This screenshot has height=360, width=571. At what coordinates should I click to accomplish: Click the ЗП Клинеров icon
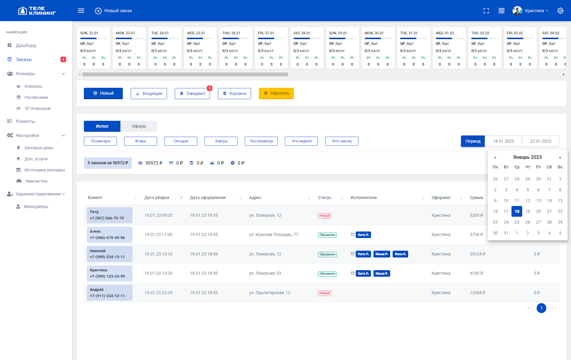[19, 108]
